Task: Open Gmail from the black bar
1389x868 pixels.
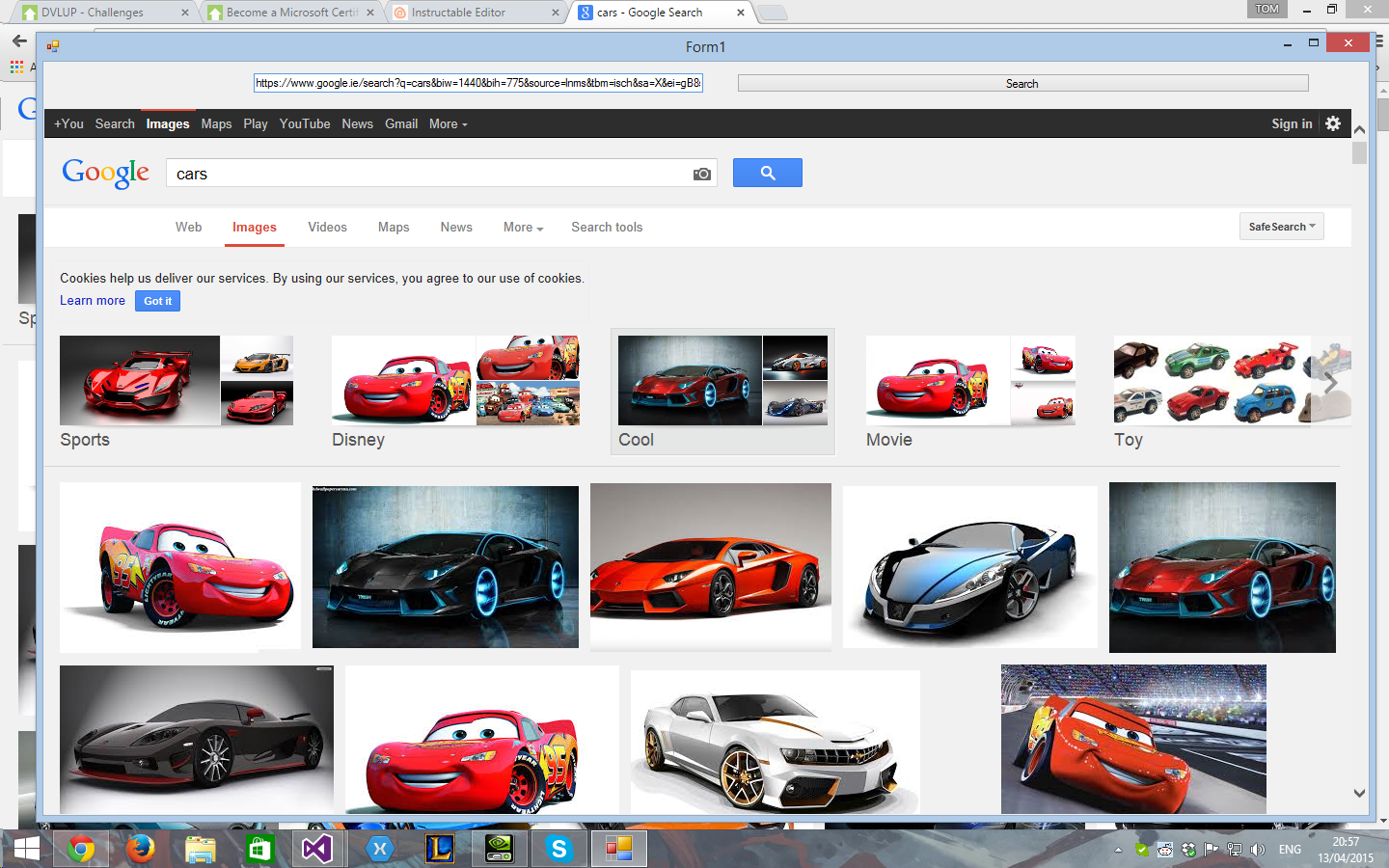Action: (x=401, y=123)
